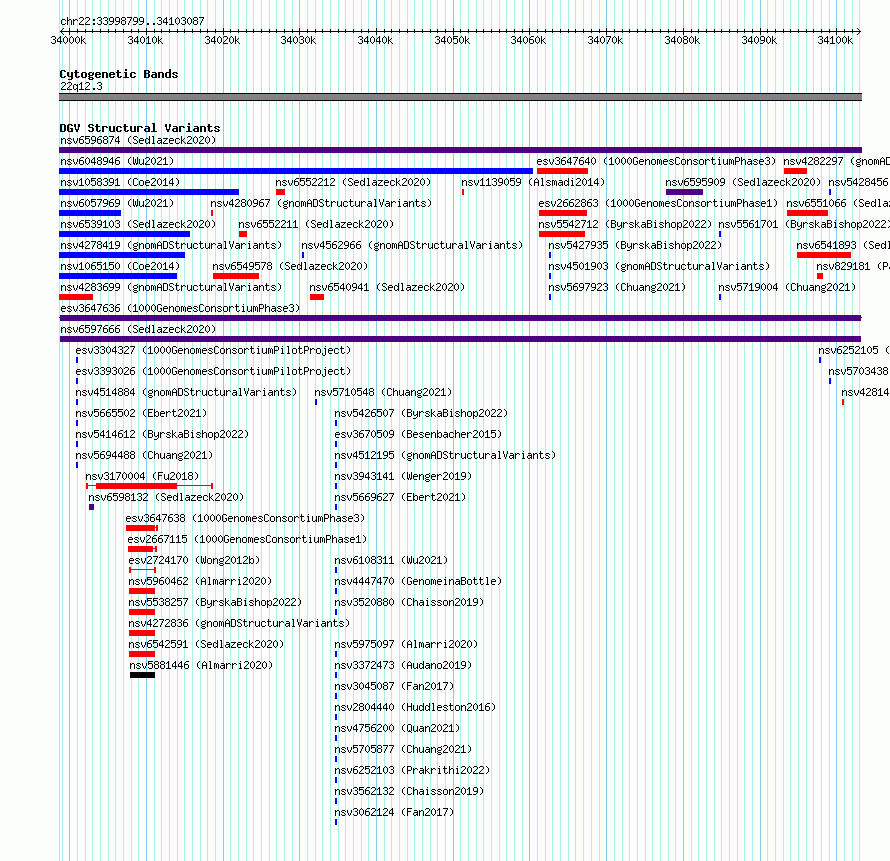Click the nsv1139059 (Alsmadi2014) label
Image resolution: width=890 pixels, height=861 pixels.
point(533,182)
